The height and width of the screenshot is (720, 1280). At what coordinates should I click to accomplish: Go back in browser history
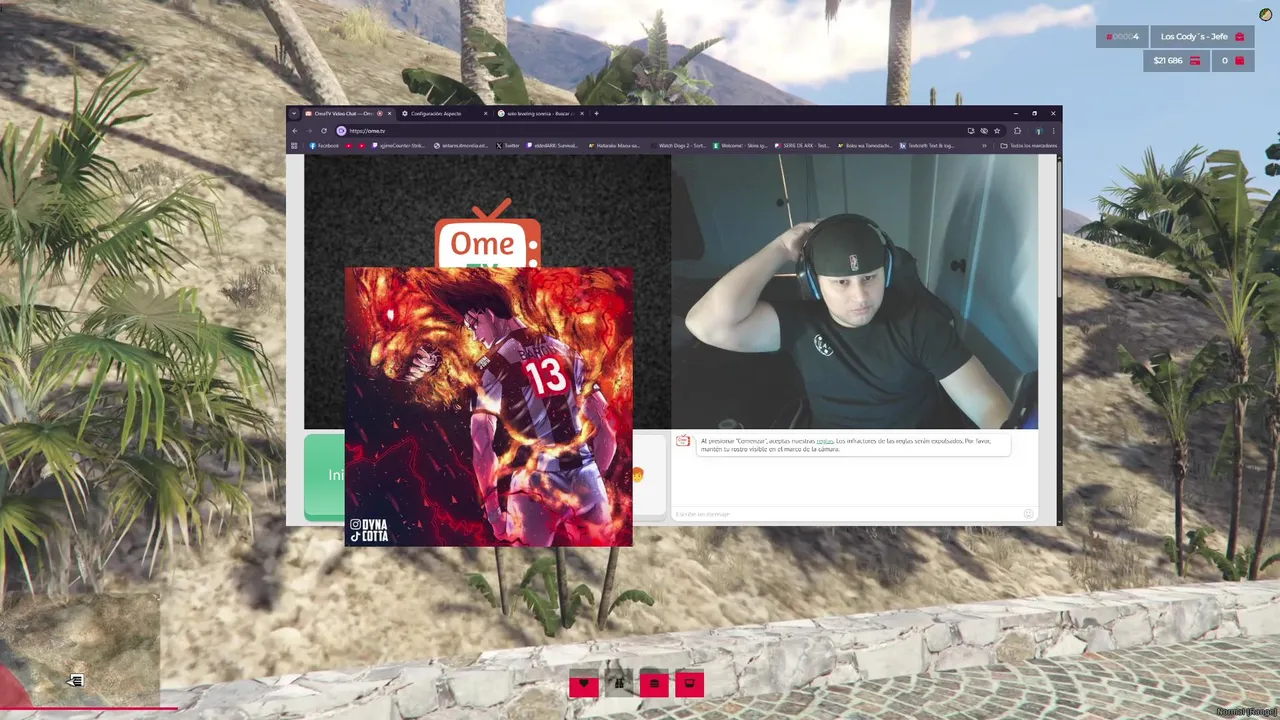pyautogui.click(x=295, y=131)
